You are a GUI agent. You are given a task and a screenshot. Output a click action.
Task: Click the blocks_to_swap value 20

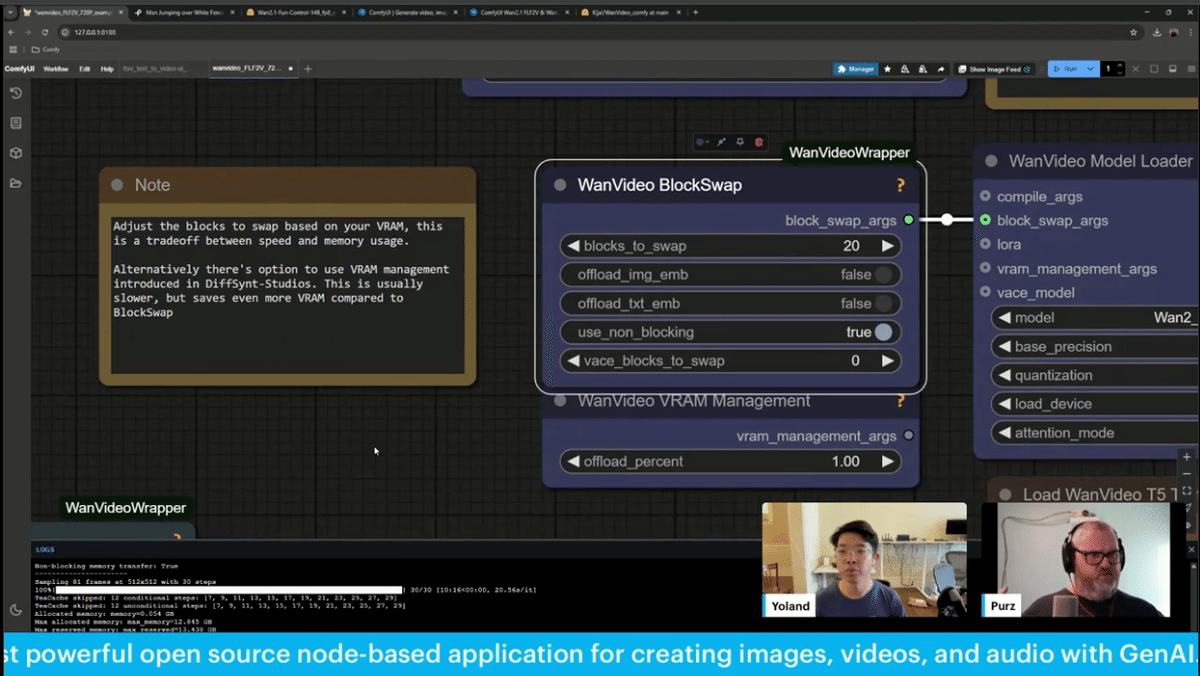(851, 246)
